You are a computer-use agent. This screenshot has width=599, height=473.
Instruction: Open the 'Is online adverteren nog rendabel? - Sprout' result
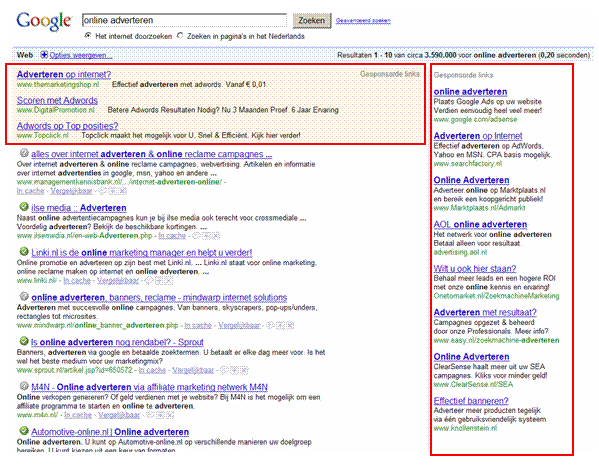[117, 342]
